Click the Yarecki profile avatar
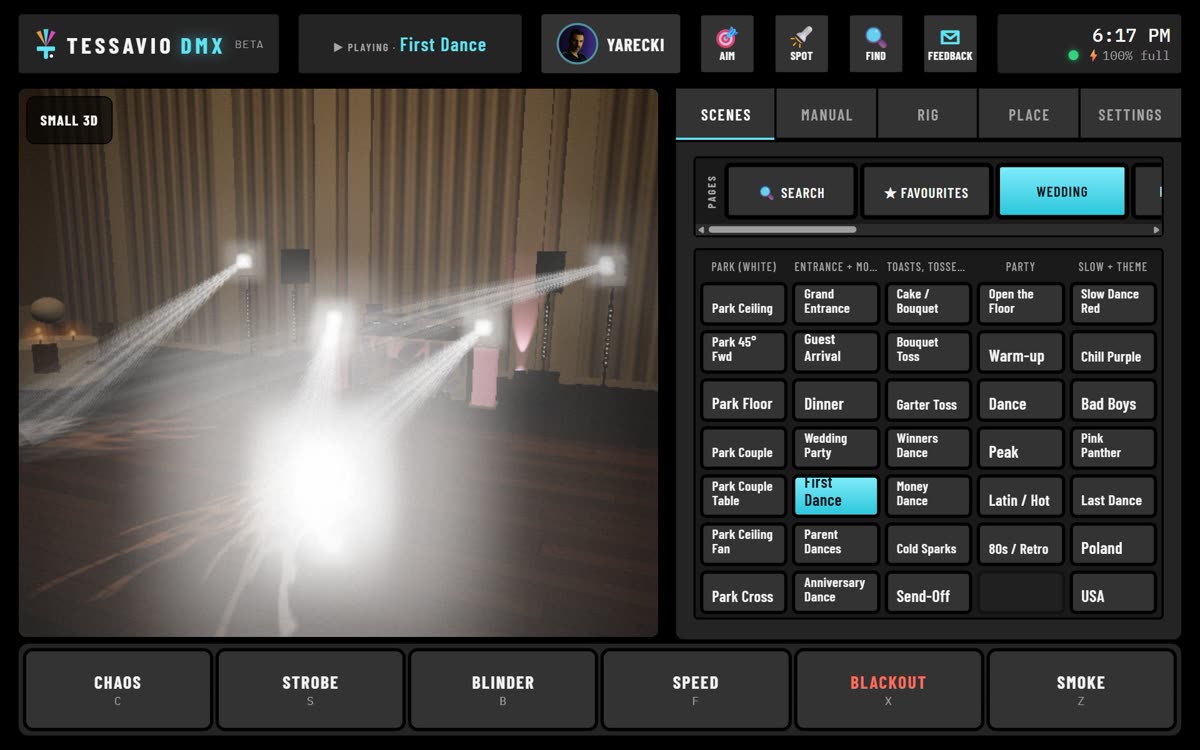The height and width of the screenshot is (750, 1200). click(577, 44)
